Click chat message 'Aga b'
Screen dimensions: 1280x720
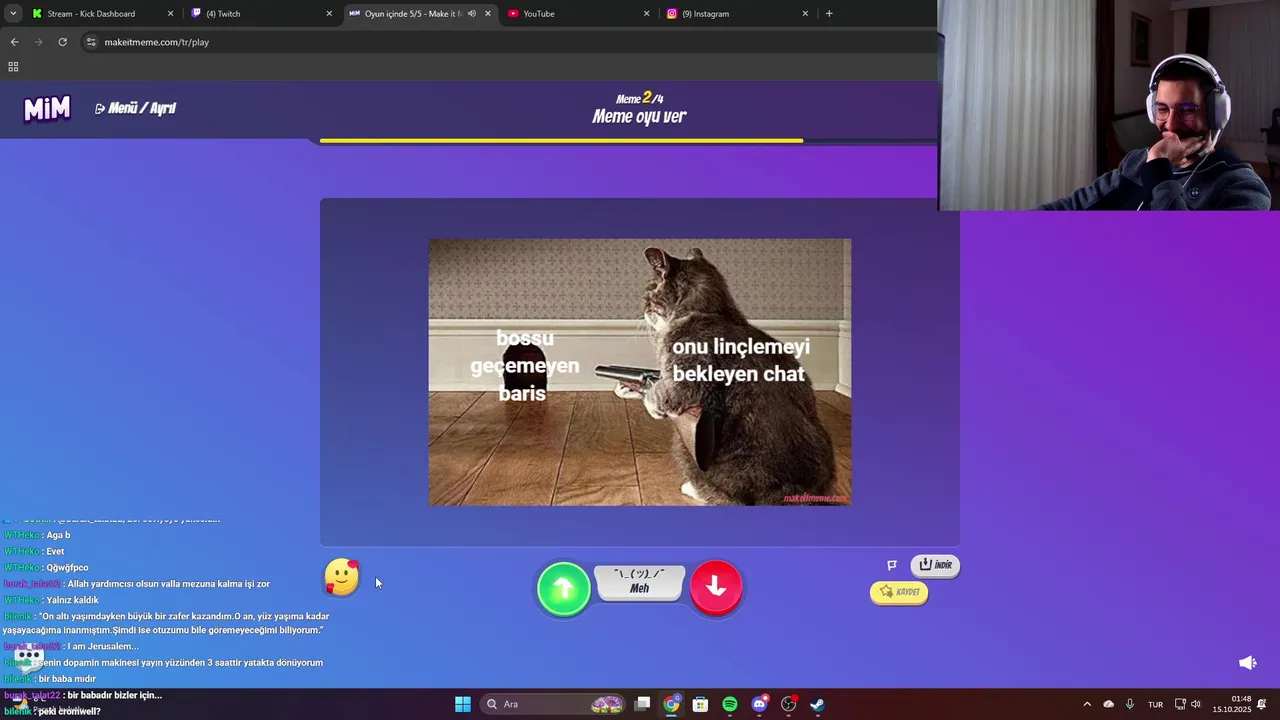[58, 535]
